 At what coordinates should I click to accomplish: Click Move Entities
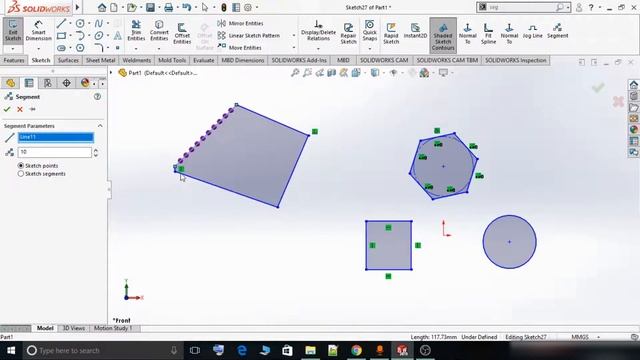click(239, 47)
